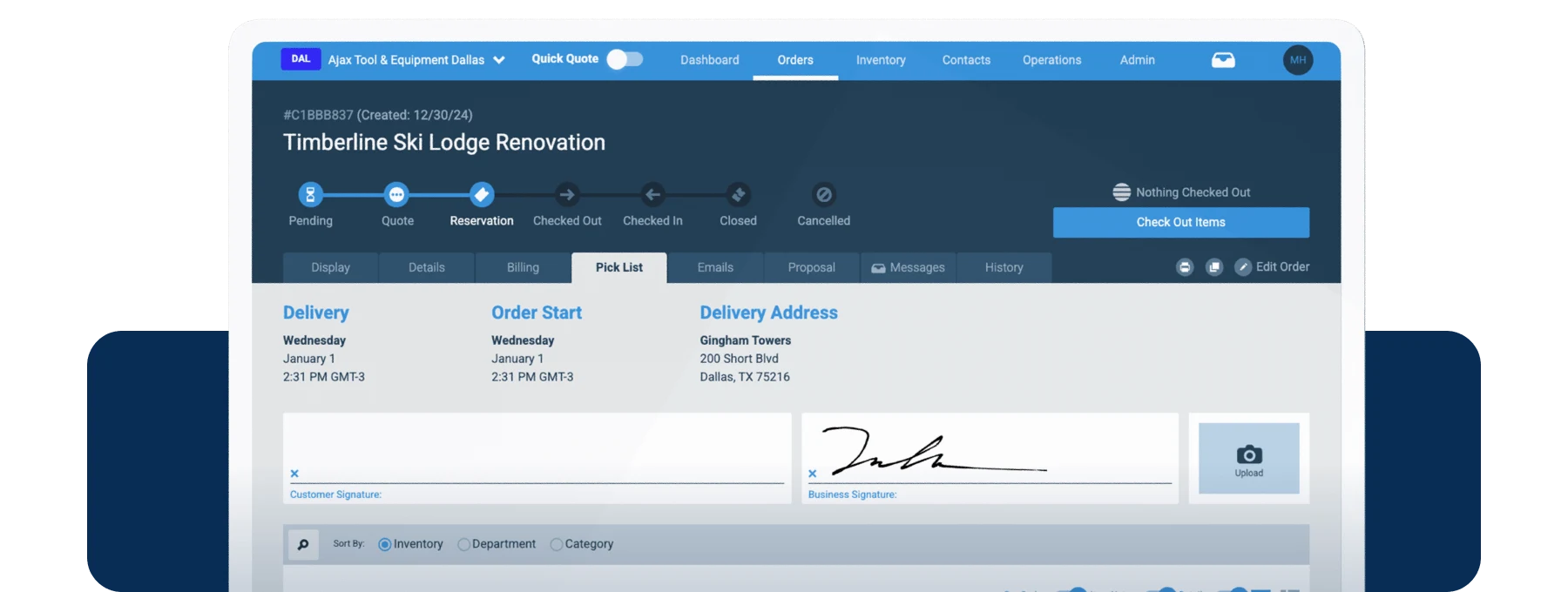Open Admin in top navigation
Viewport: 1568px width, 592px height.
coord(1138,60)
